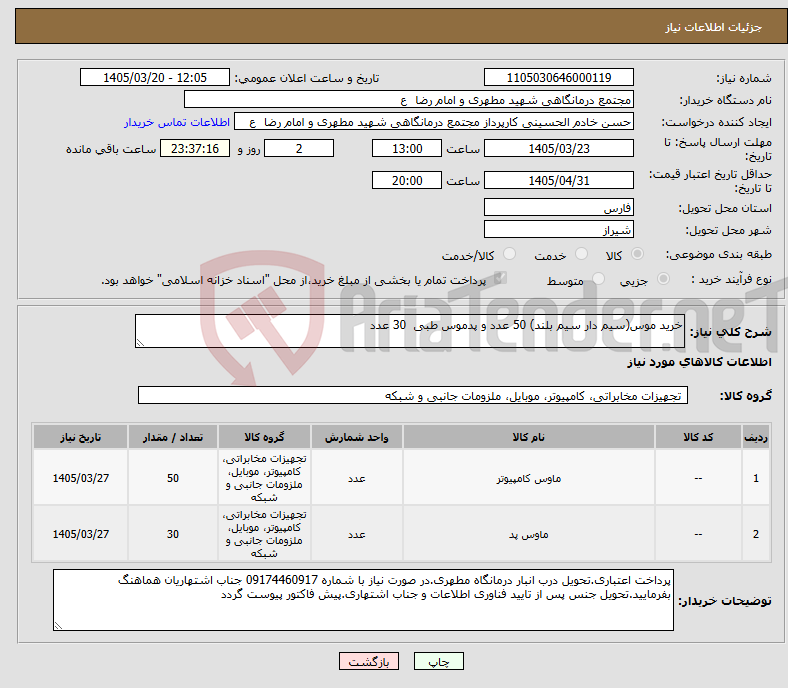
Task: Click the گروه کالا column header
Action: coord(264,437)
